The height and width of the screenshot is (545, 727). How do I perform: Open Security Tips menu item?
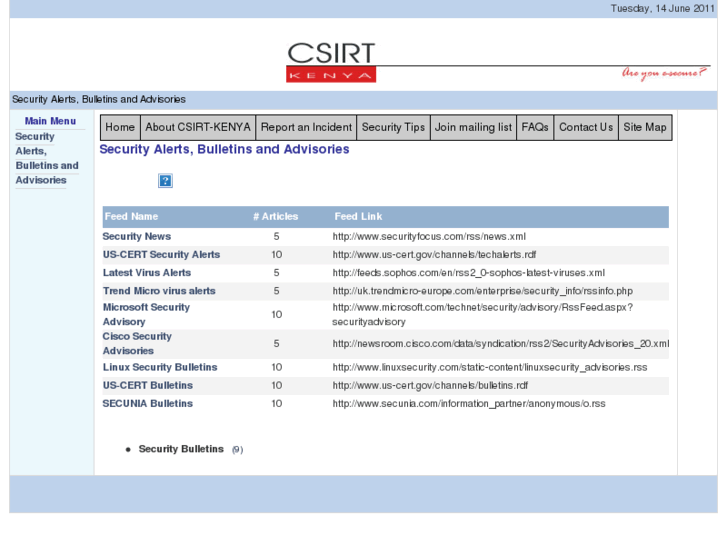(393, 127)
